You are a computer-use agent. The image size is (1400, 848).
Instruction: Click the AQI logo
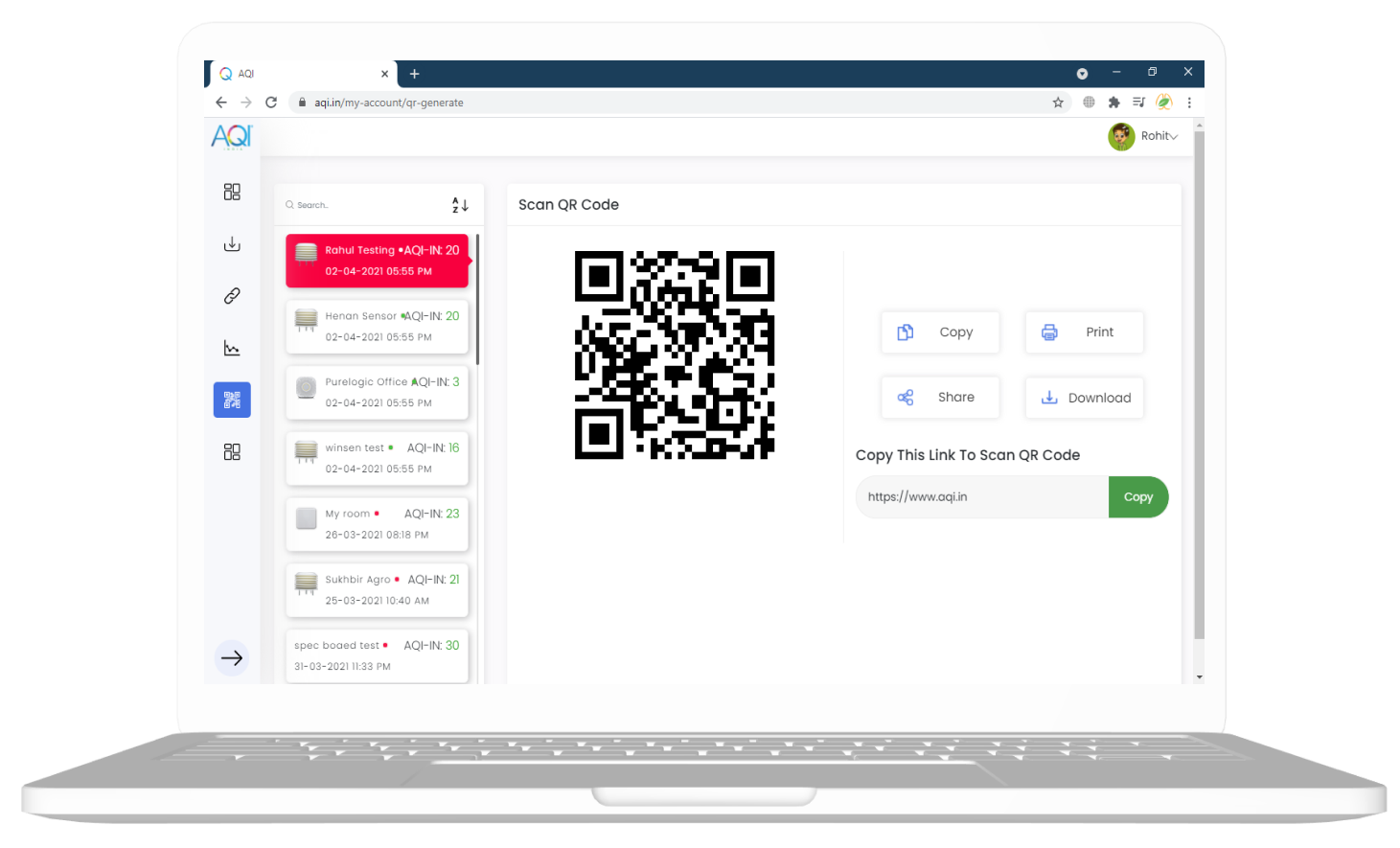click(231, 137)
